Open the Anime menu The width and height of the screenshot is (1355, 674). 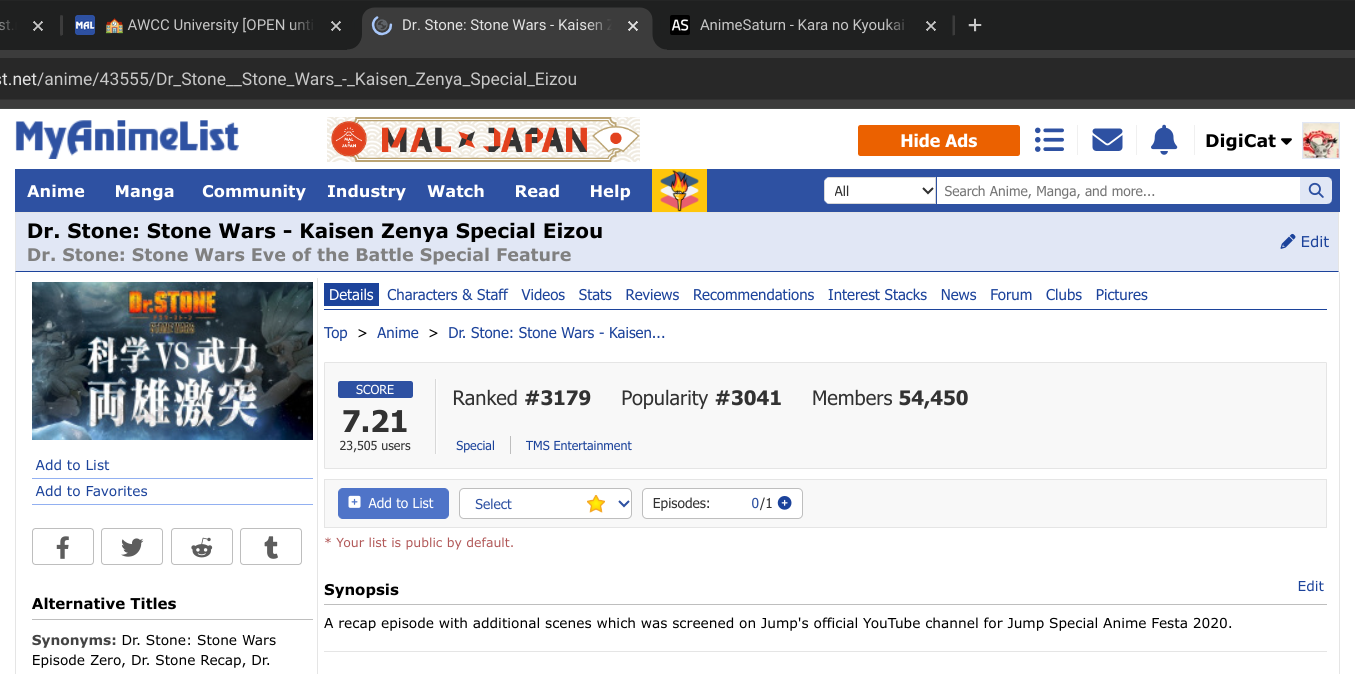pyautogui.click(x=56, y=191)
